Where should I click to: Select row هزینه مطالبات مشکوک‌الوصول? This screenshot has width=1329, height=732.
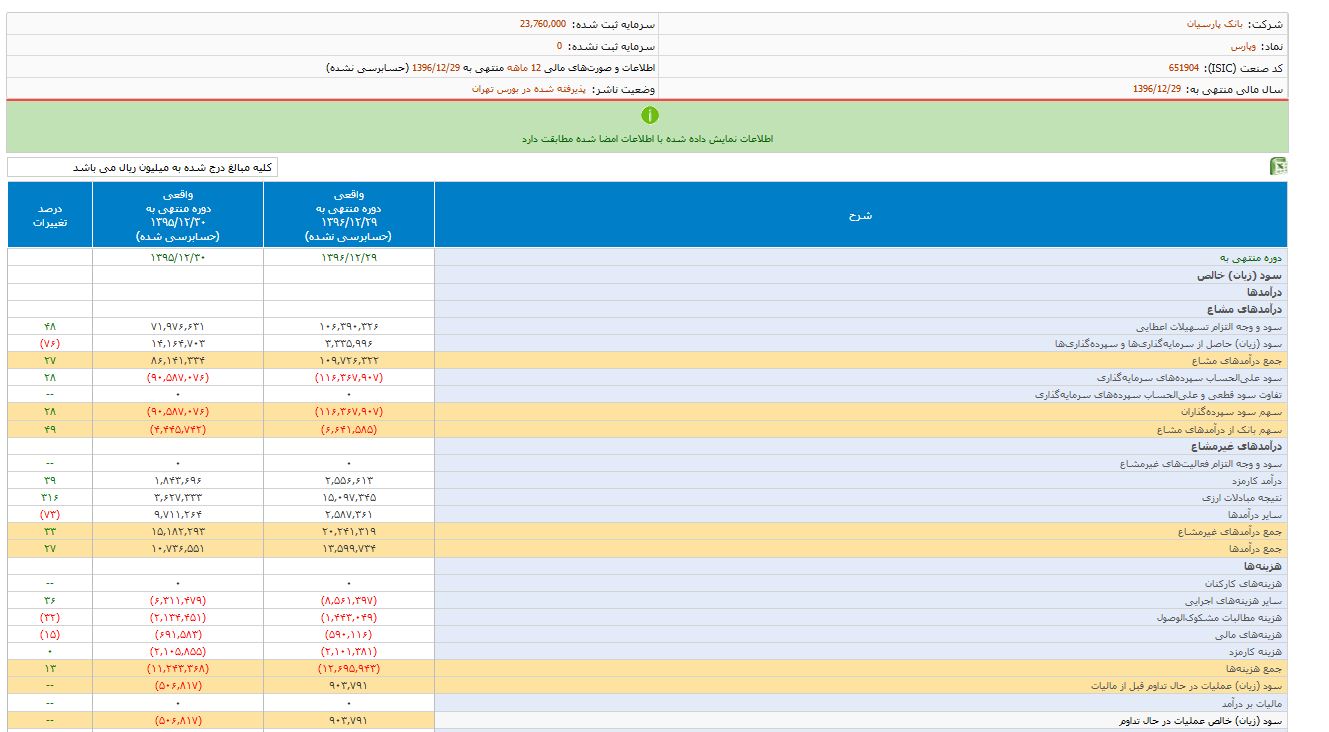pos(647,618)
